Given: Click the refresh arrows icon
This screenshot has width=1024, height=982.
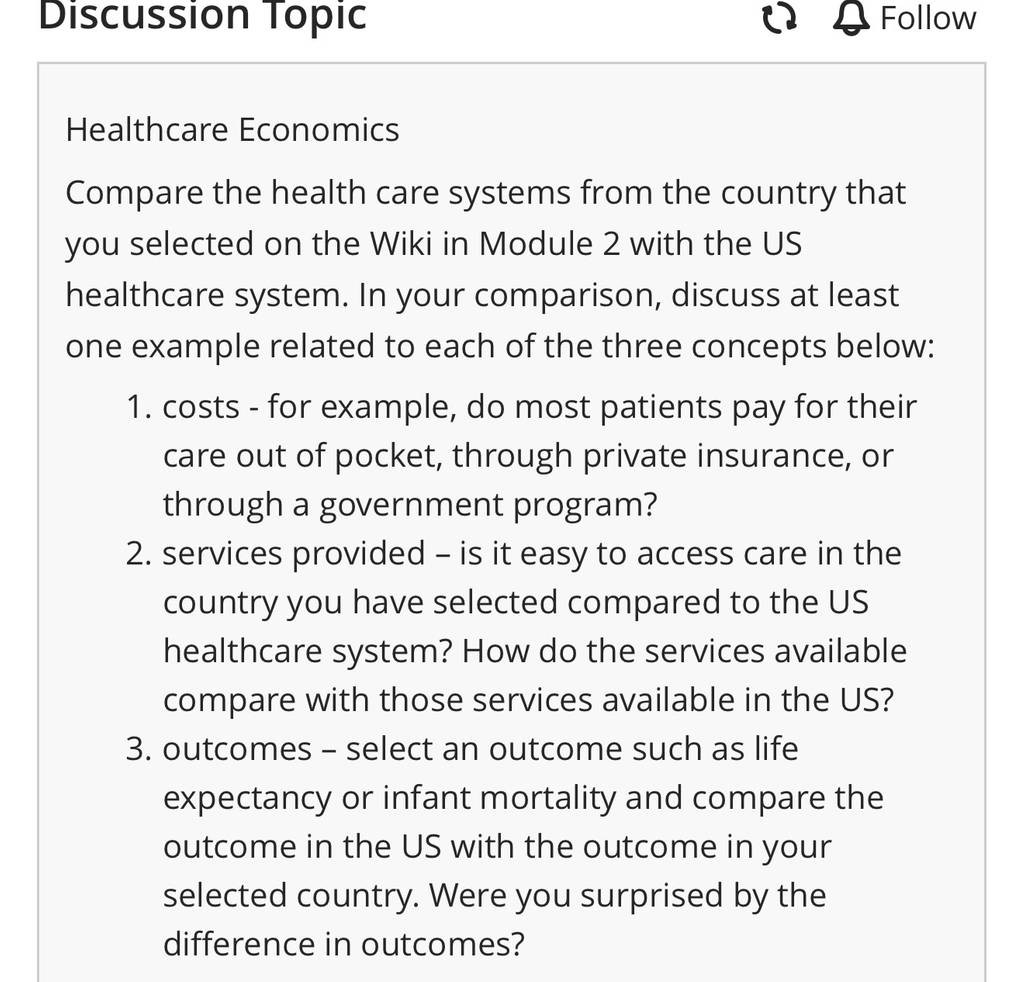Looking at the screenshot, I should [780, 18].
